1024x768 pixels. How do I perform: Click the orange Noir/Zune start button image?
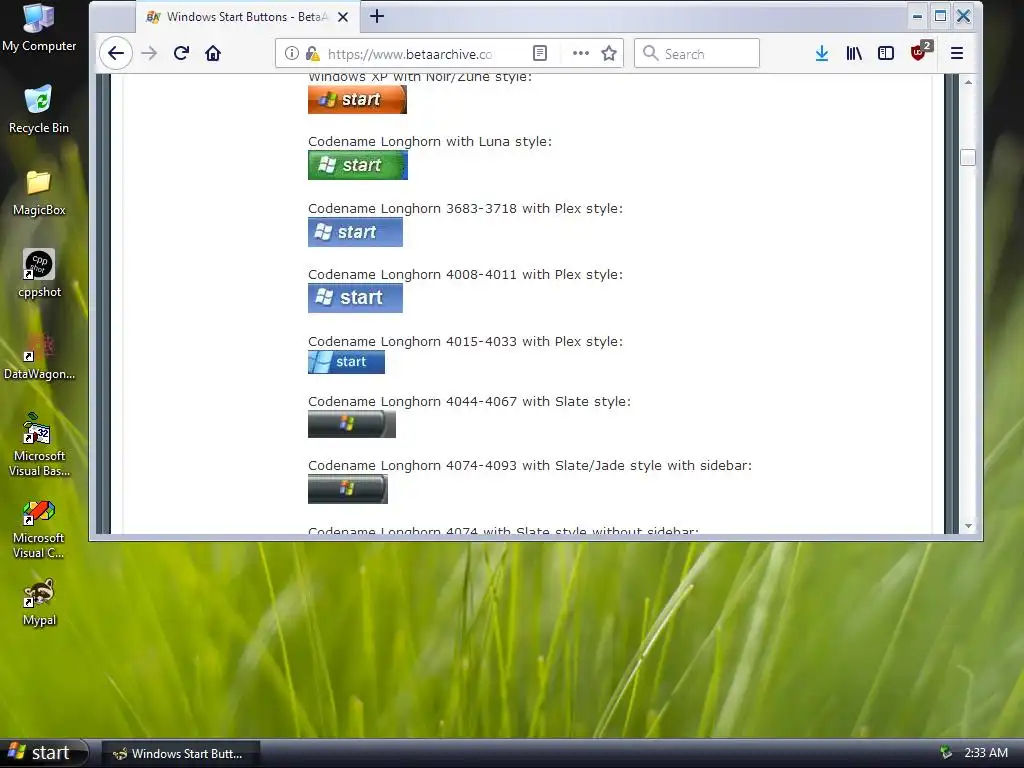(x=357, y=99)
